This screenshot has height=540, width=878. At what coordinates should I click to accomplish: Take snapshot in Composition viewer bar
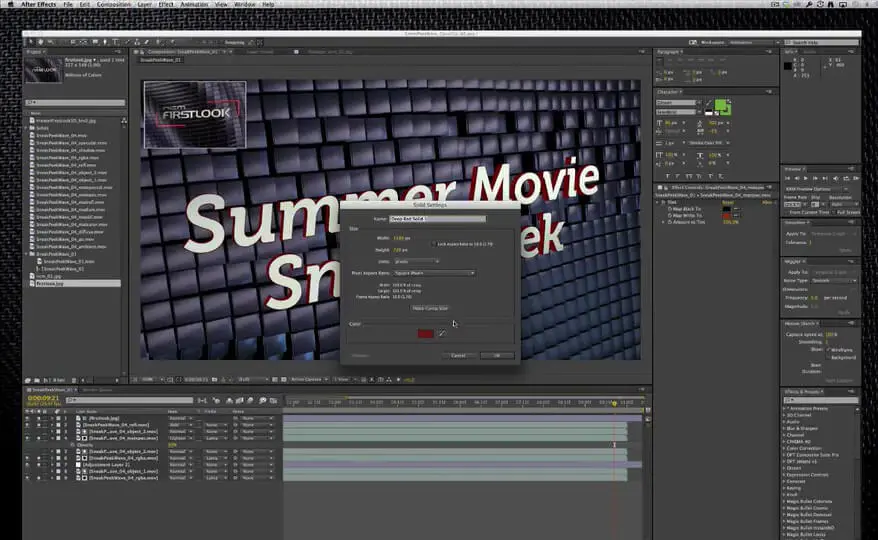pyautogui.click(x=214, y=380)
